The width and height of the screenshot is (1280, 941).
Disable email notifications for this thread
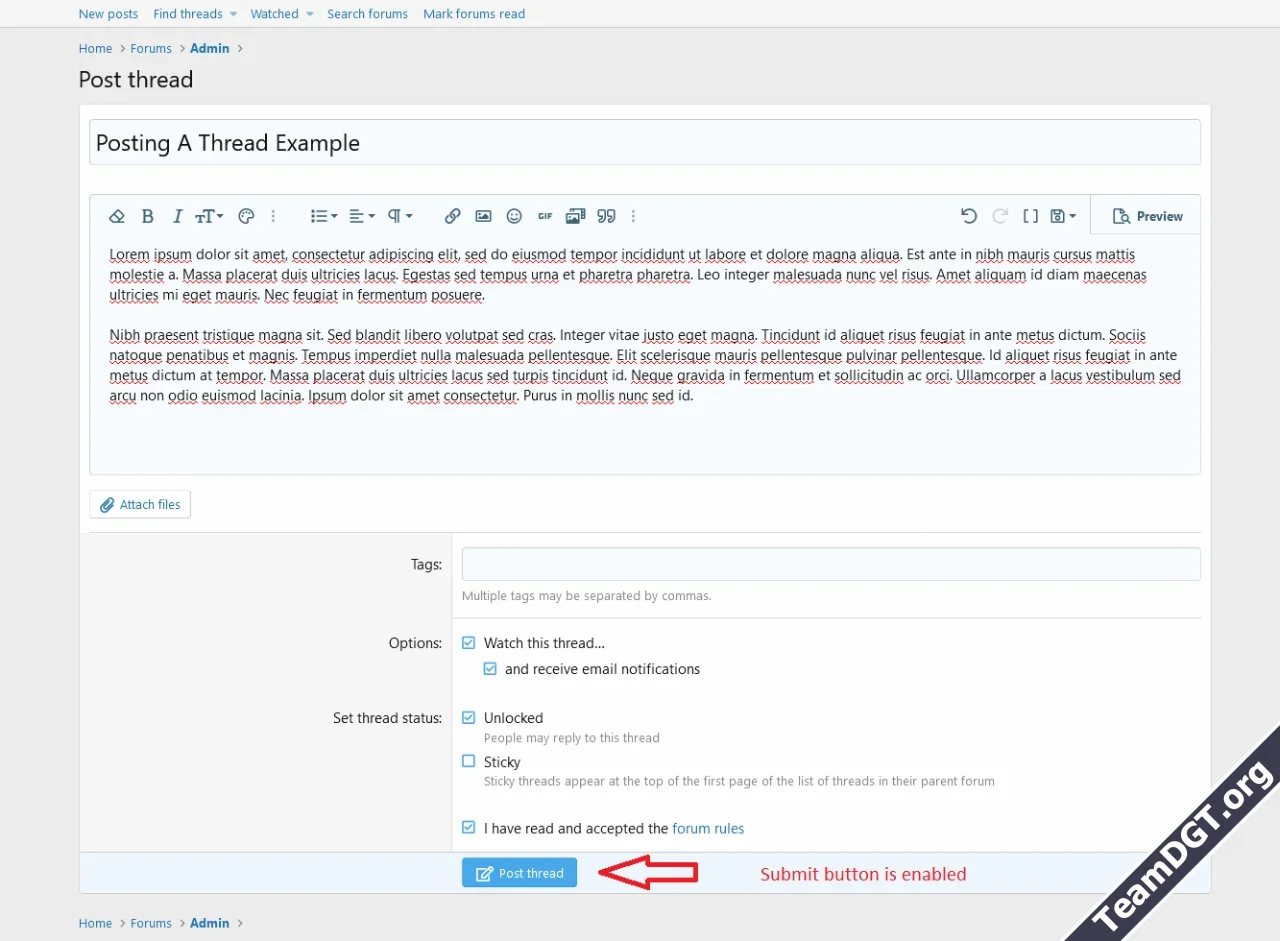490,668
